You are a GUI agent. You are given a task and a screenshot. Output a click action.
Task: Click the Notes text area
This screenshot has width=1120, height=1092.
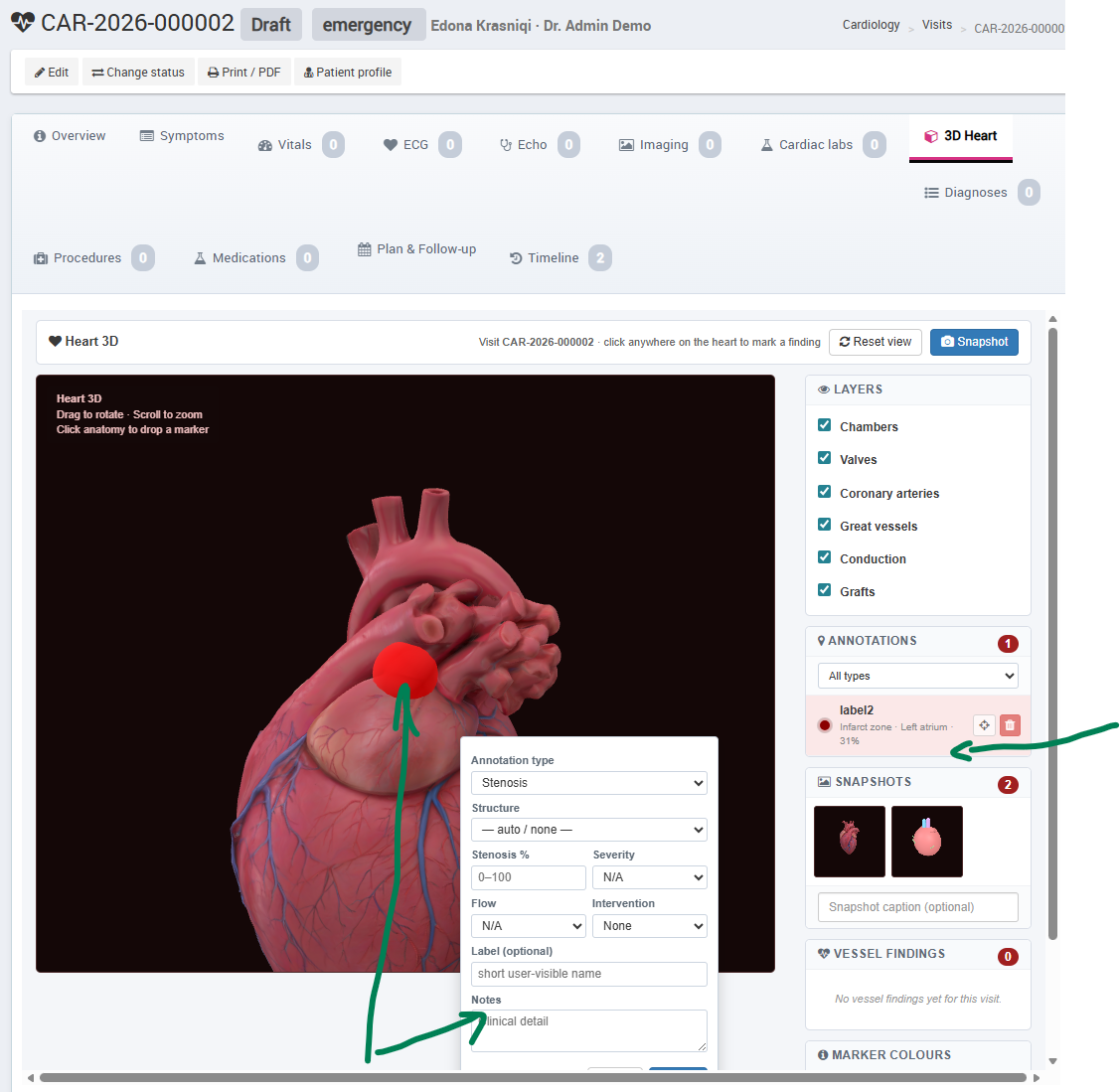[588, 1030]
